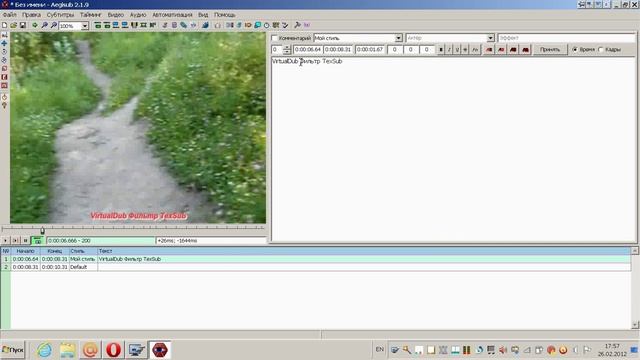
Task: Open the Spell checker icon
Action: pos(285,25)
